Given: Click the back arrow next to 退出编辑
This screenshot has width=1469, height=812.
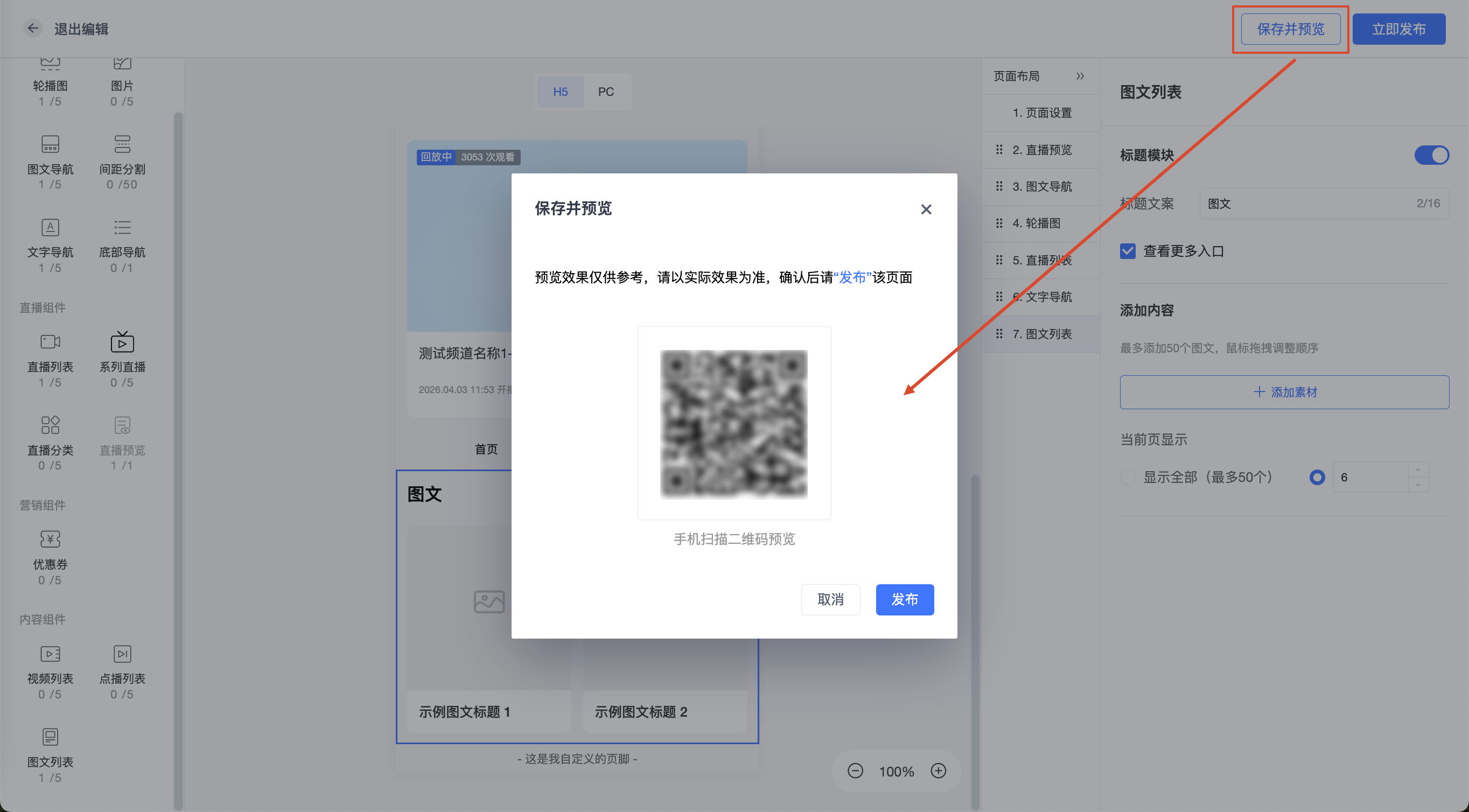Looking at the screenshot, I should [x=32, y=29].
